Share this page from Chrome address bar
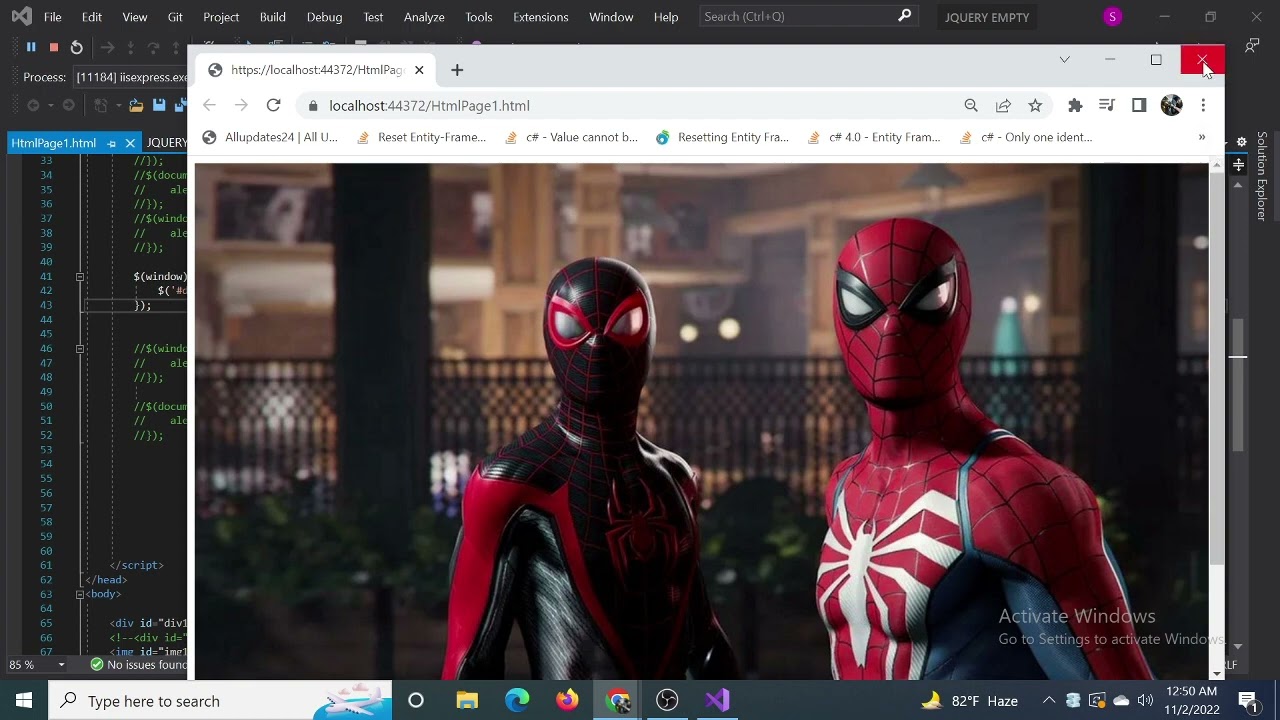Image resolution: width=1280 pixels, height=720 pixels. [x=1003, y=105]
